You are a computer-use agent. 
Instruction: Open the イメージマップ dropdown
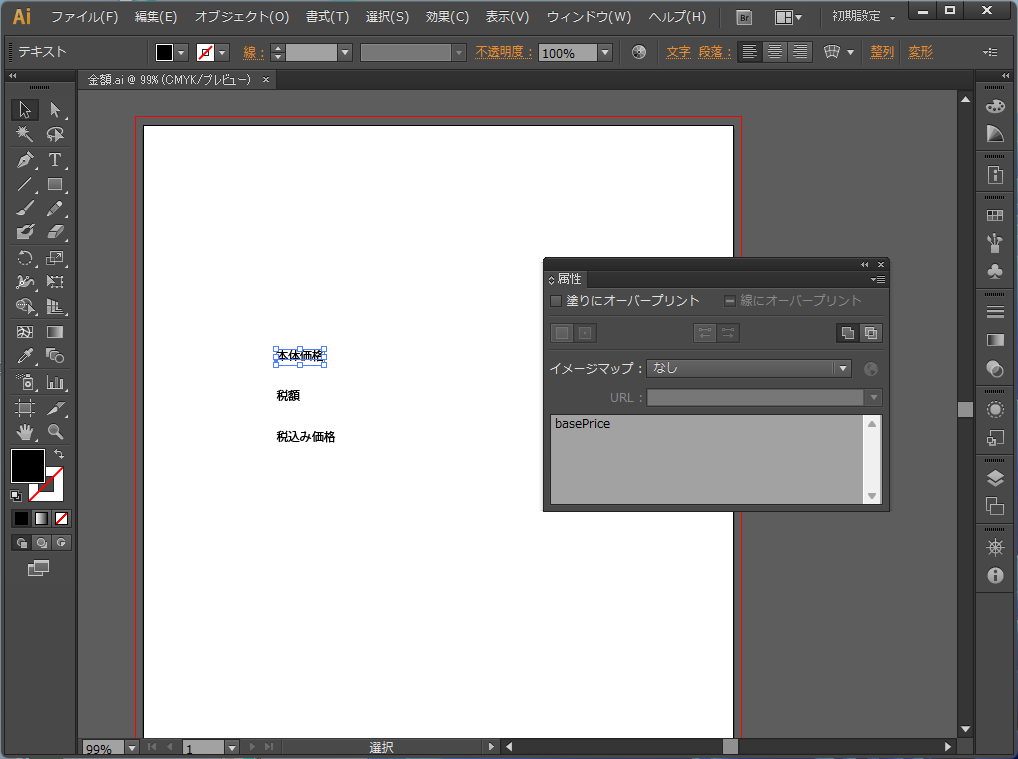point(843,368)
